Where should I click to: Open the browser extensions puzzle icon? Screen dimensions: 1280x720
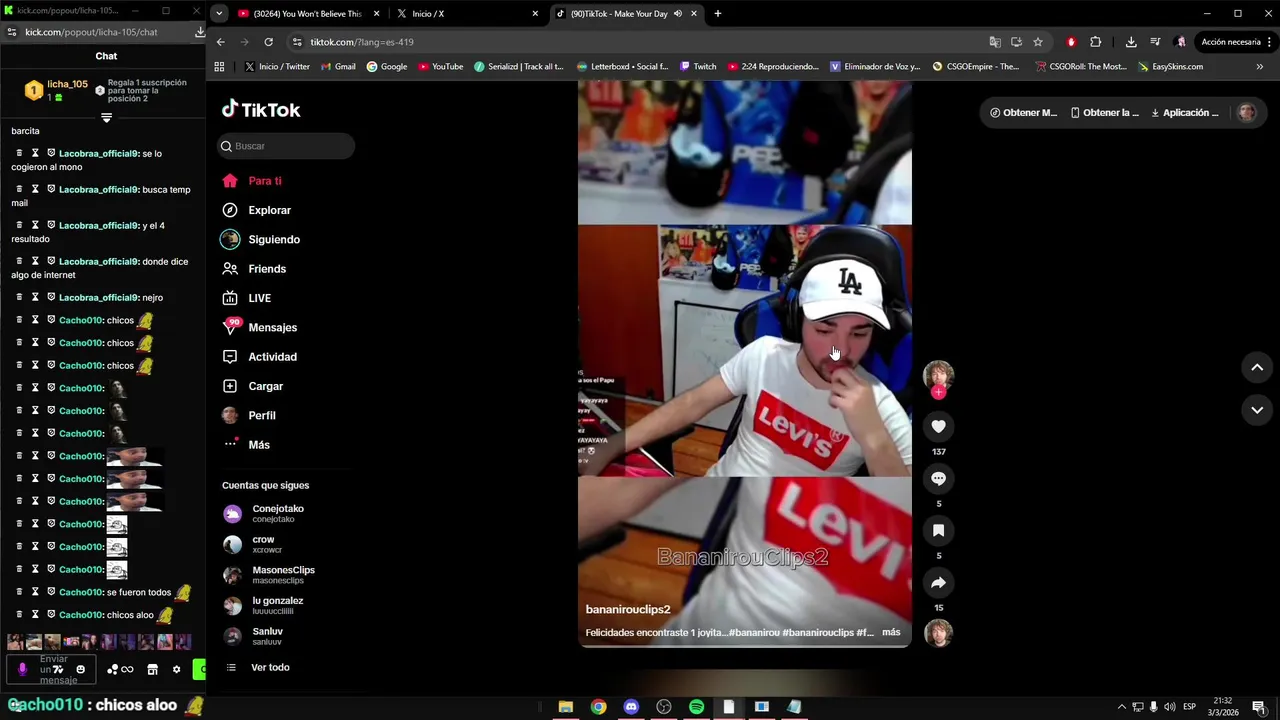click(x=1096, y=42)
